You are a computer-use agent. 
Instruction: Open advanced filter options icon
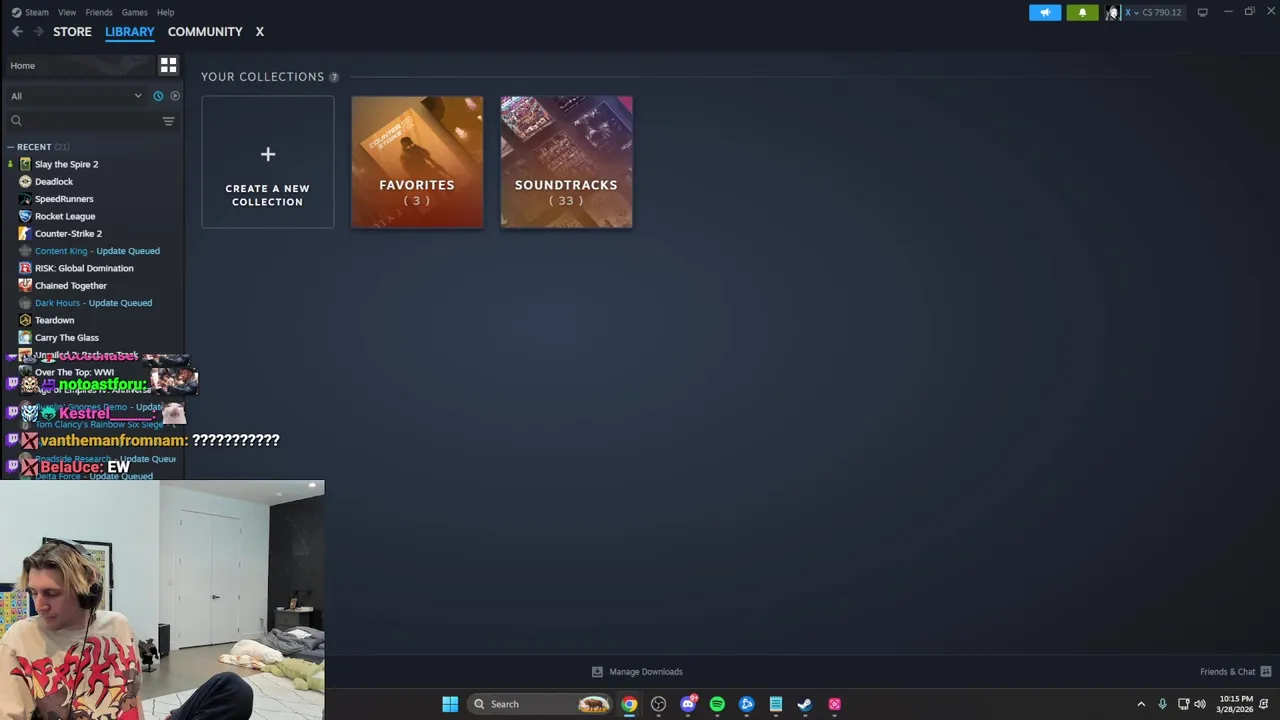tap(168, 121)
